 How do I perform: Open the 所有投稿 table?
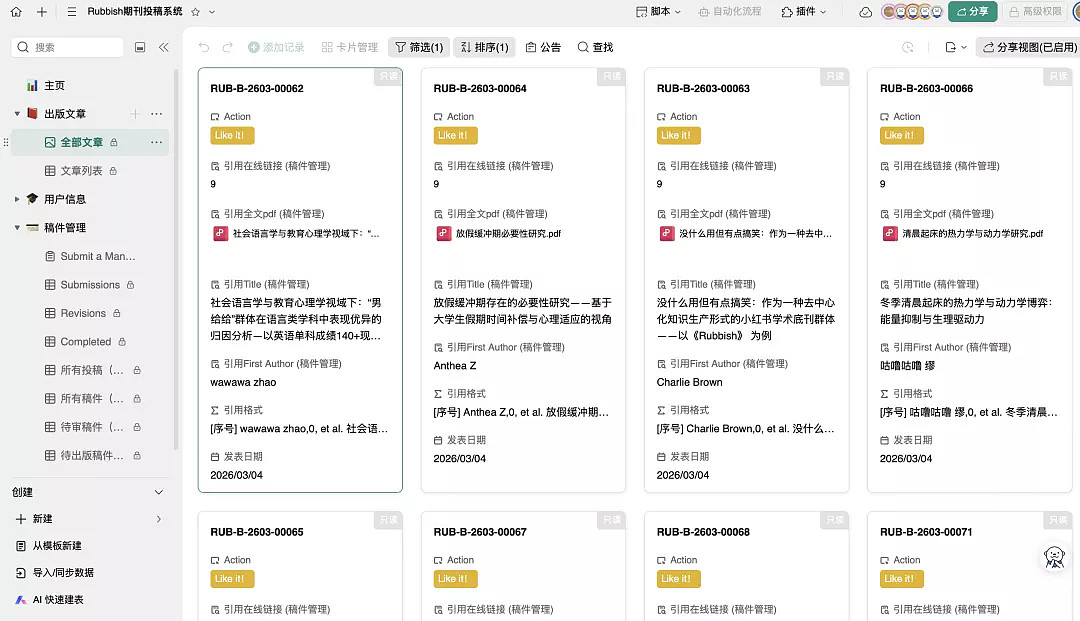[92, 370]
